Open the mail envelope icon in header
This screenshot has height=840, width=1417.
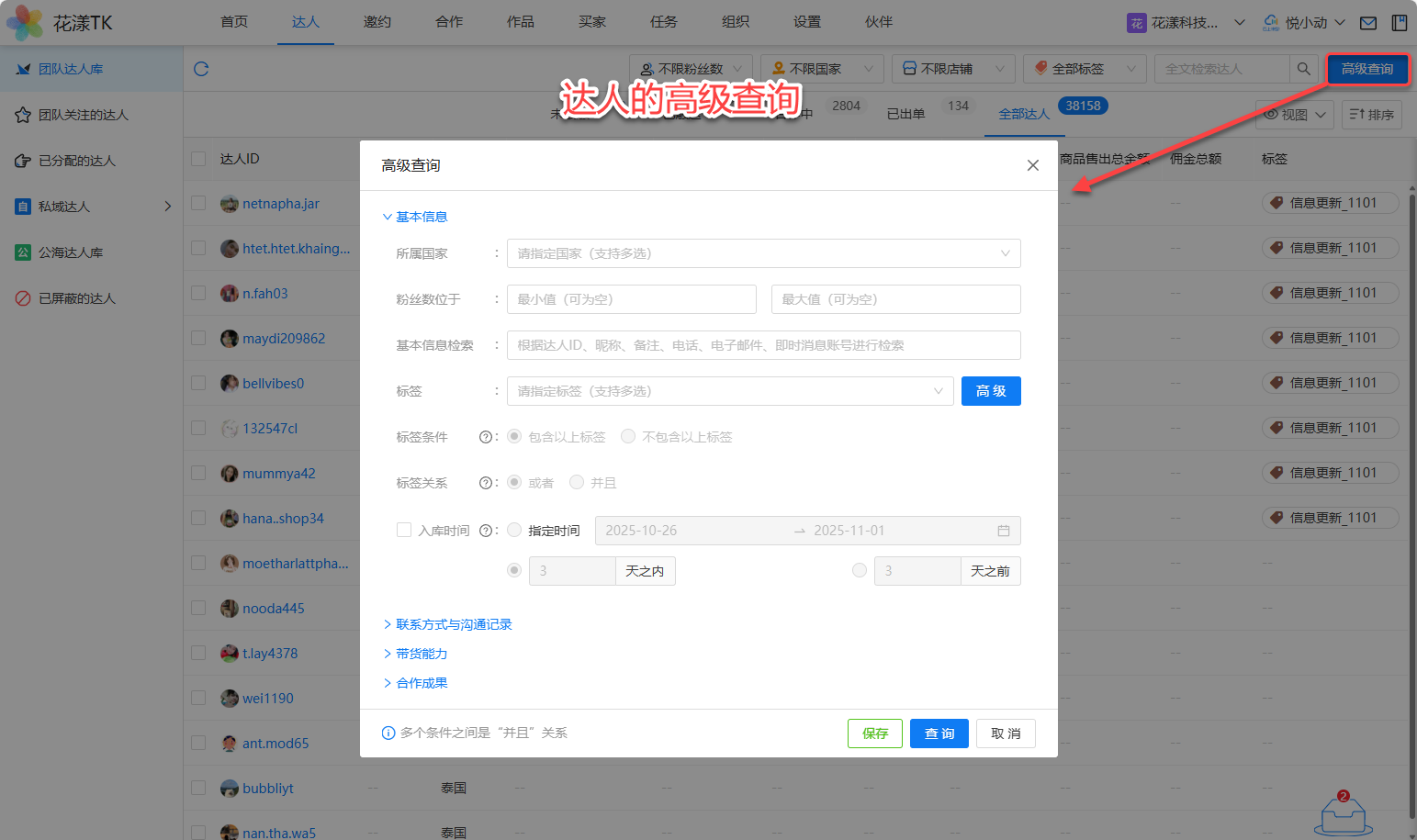click(1368, 23)
